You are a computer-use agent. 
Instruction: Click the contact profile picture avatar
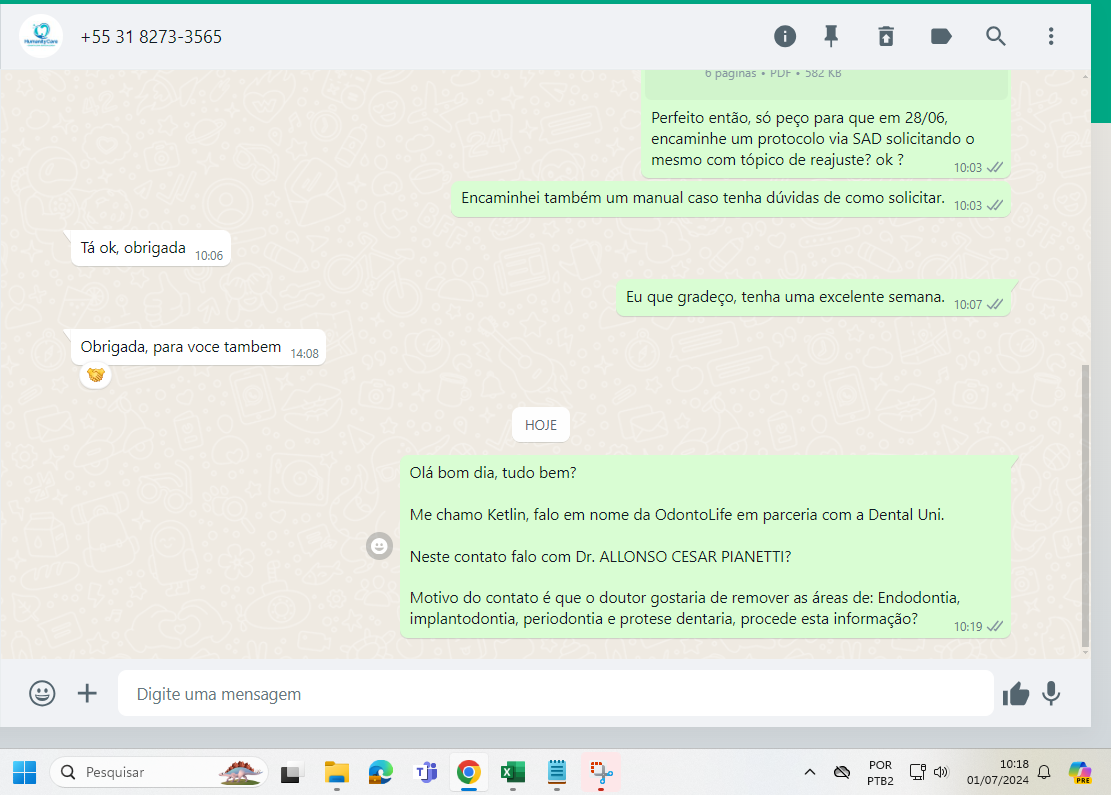click(x=41, y=36)
